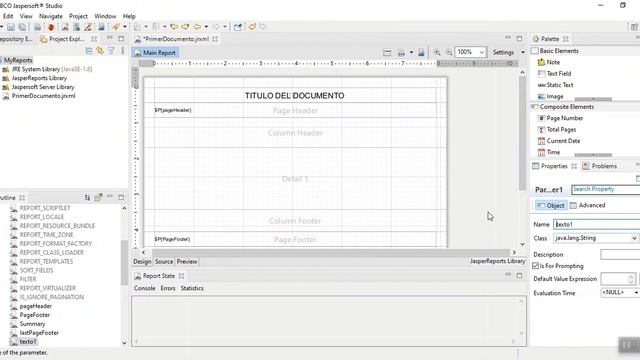This screenshot has width=640, height=360.
Task: Click the Name input field with texto1
Action: 597,224
